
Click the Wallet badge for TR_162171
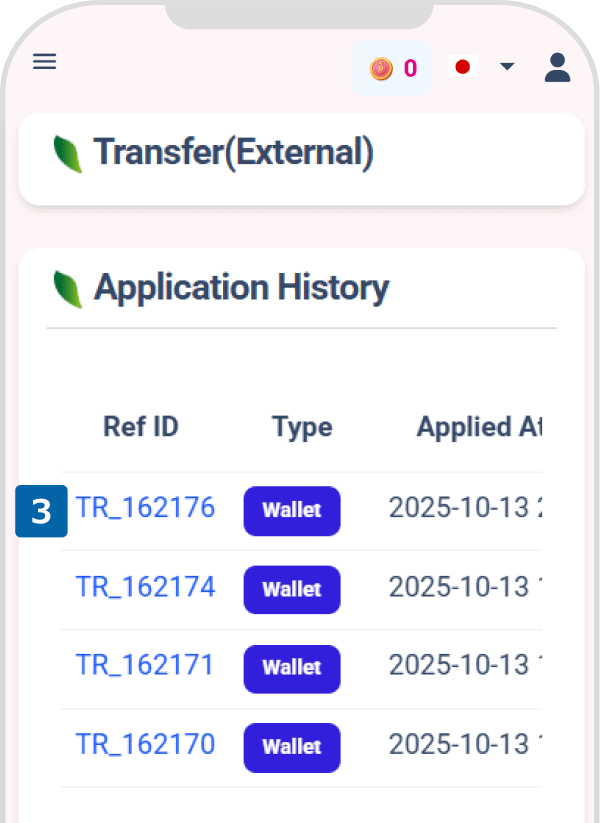coord(292,667)
